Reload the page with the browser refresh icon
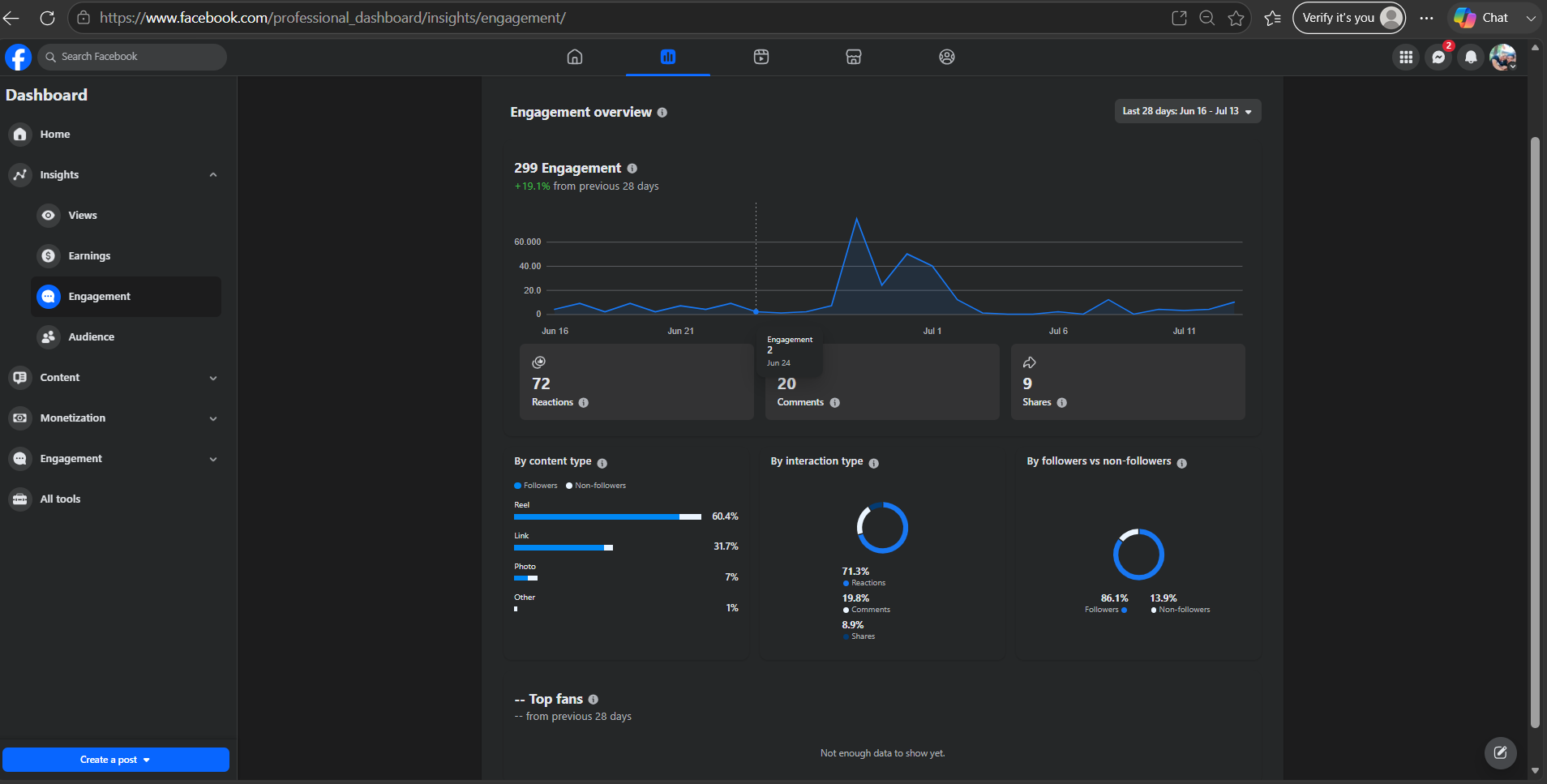Image resolution: width=1547 pixels, height=784 pixels. click(47, 18)
